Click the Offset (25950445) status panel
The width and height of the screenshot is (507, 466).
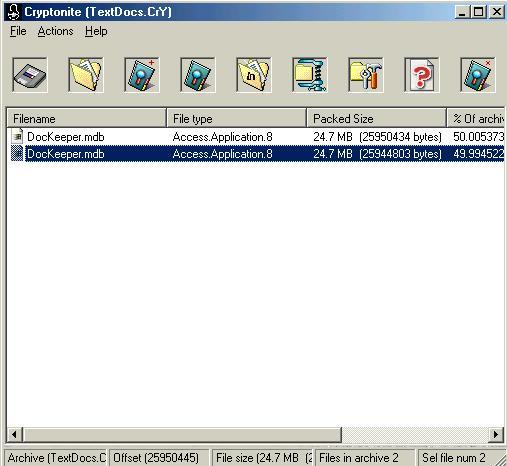(159, 458)
